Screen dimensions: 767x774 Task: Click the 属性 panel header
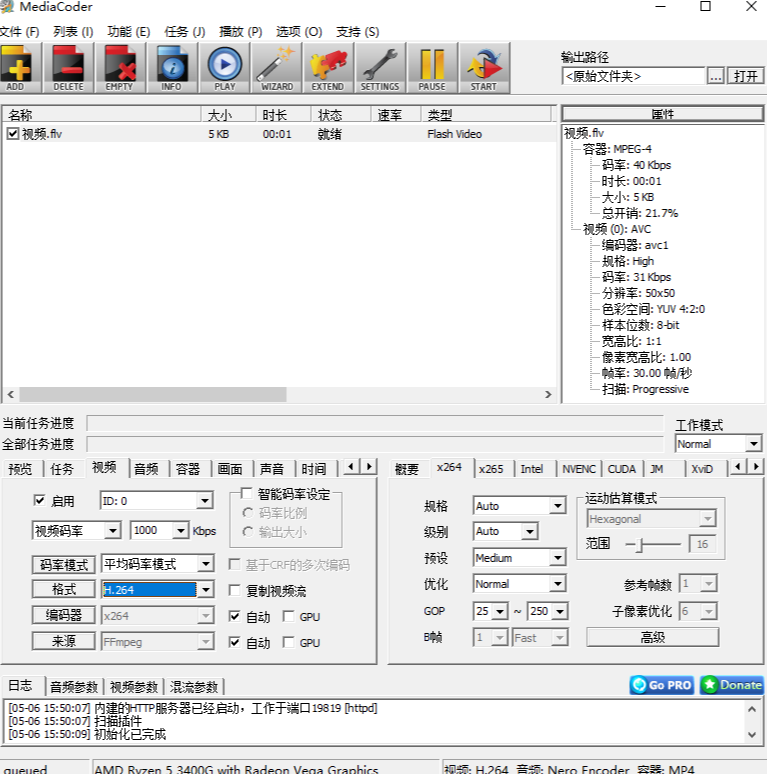[x=662, y=114]
